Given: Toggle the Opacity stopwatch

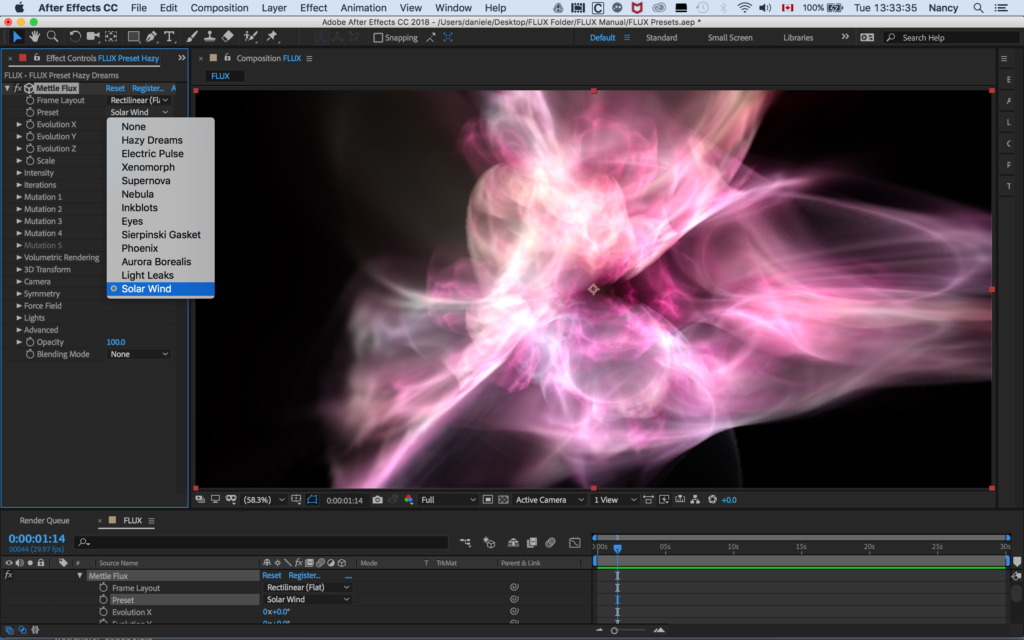Looking at the screenshot, I should click(30, 342).
